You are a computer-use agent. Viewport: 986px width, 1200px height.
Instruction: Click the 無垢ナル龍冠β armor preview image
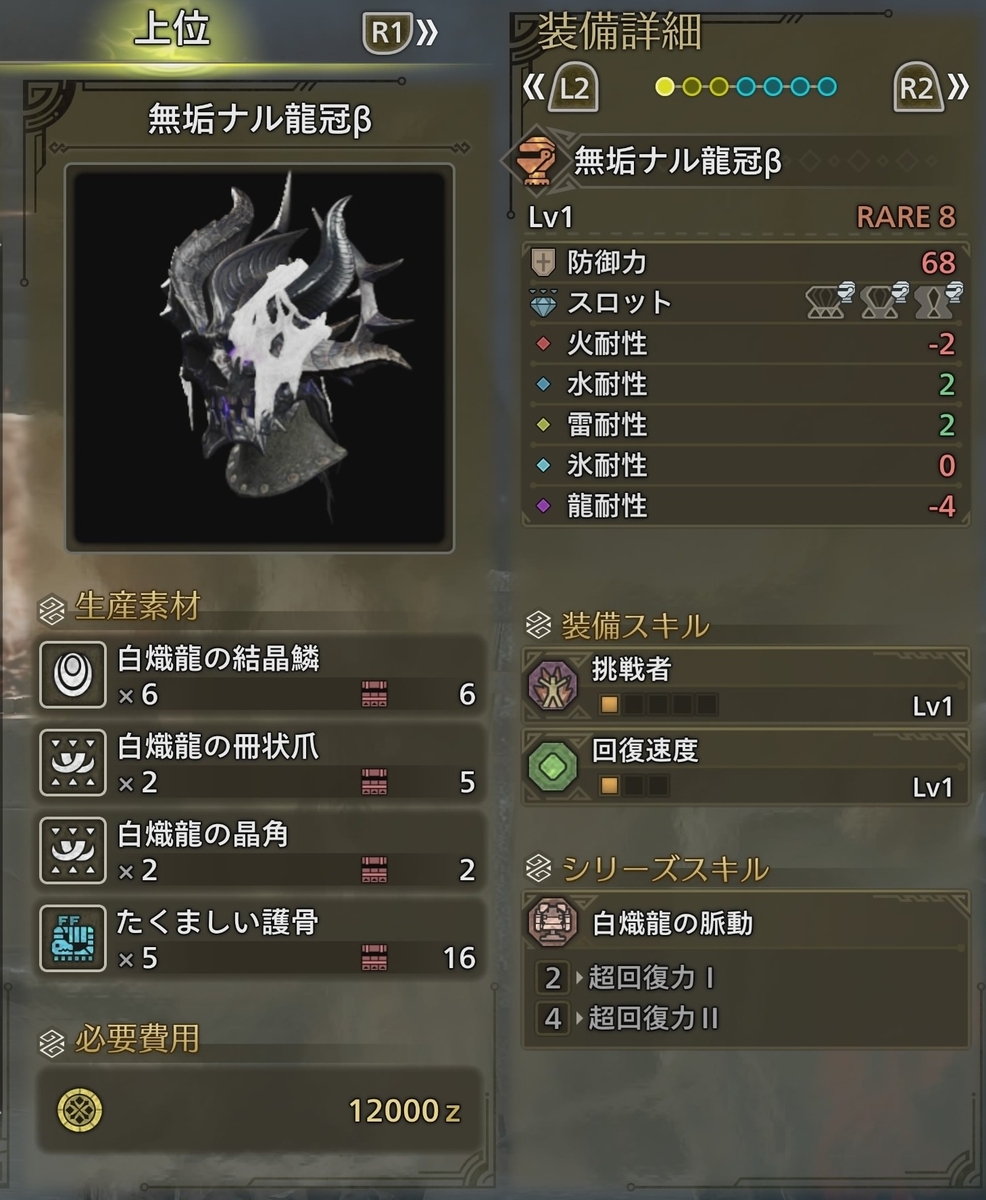click(260, 358)
